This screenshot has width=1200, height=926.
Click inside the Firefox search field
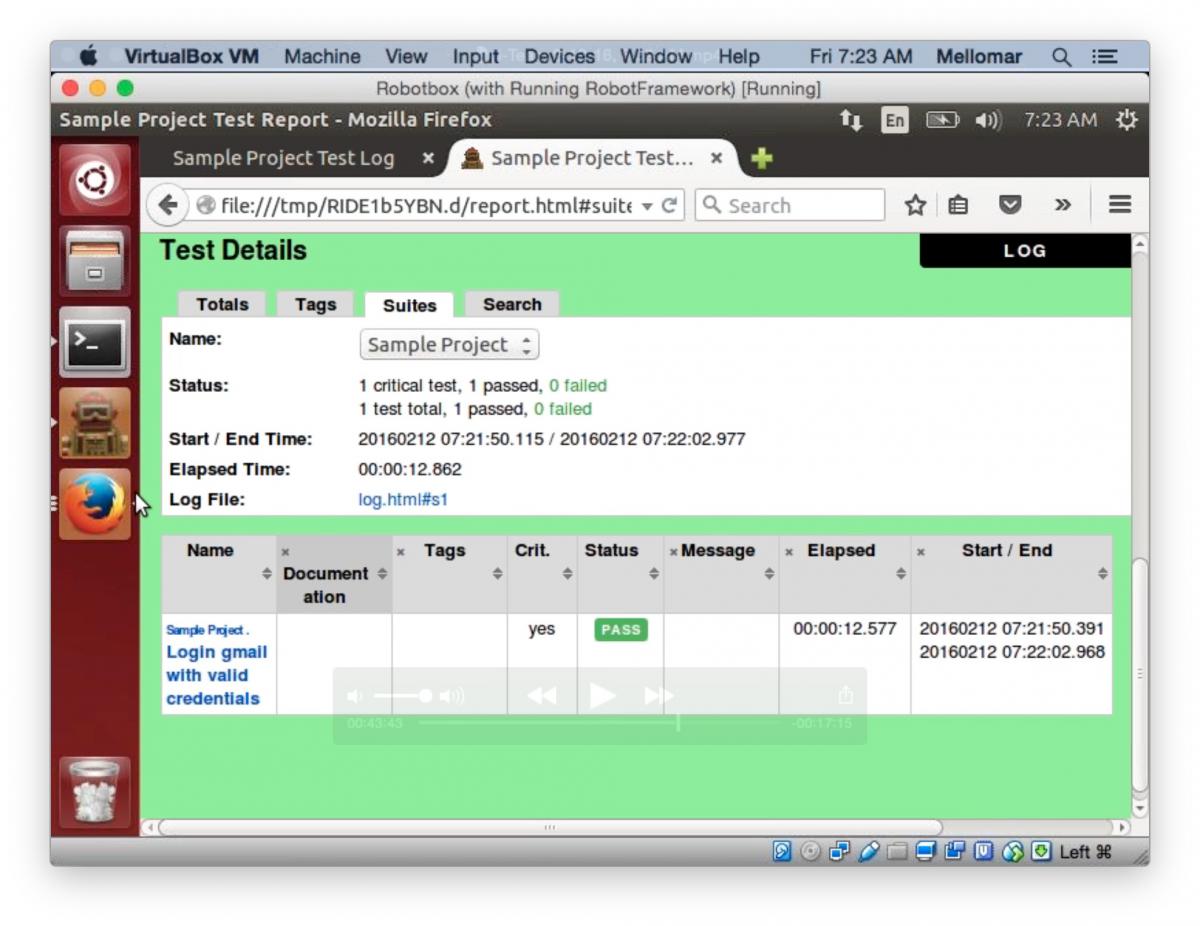point(800,205)
